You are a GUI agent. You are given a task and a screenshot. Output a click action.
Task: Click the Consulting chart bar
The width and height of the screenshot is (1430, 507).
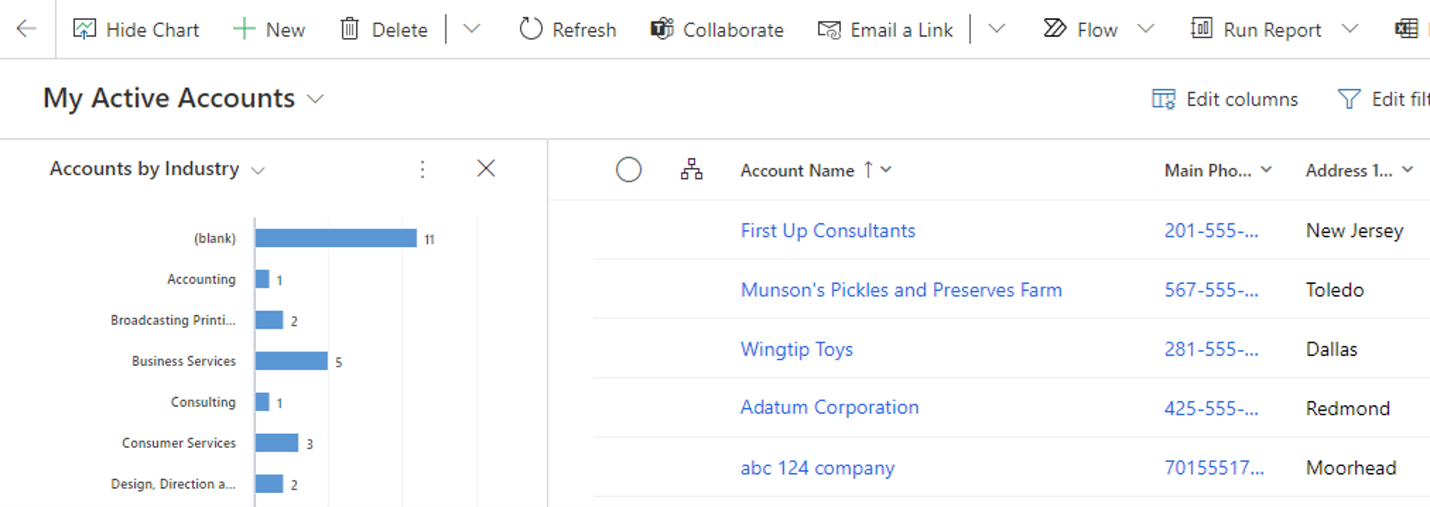pyautogui.click(x=262, y=402)
